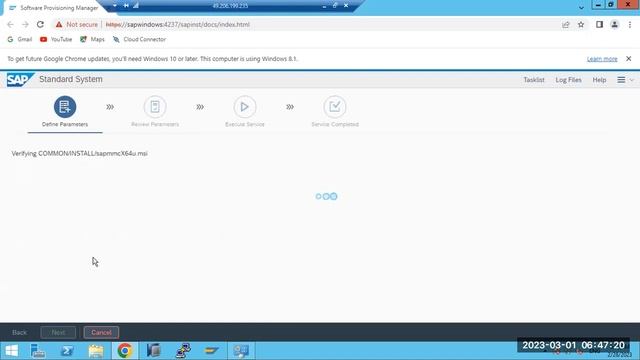
Task: Click the pin icon on remote connection bar
Action: 126,5
